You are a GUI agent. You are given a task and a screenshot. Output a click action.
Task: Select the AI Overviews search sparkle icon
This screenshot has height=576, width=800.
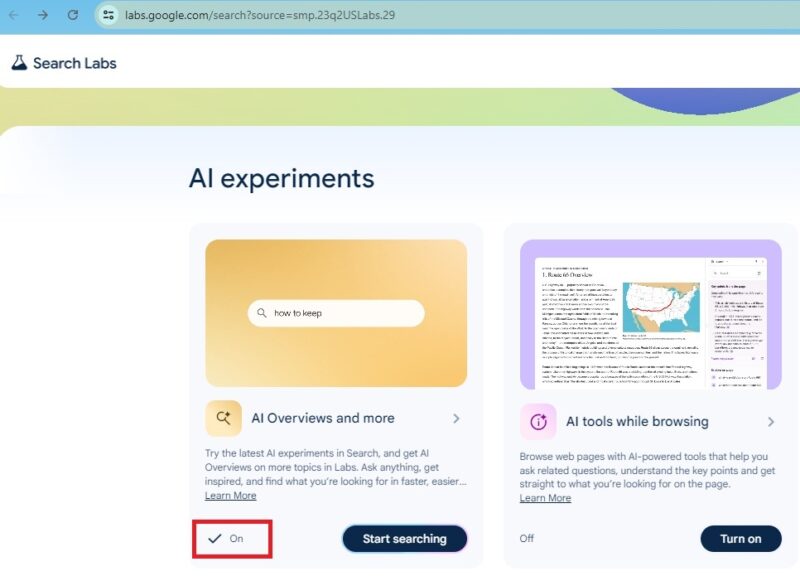tap(221, 418)
